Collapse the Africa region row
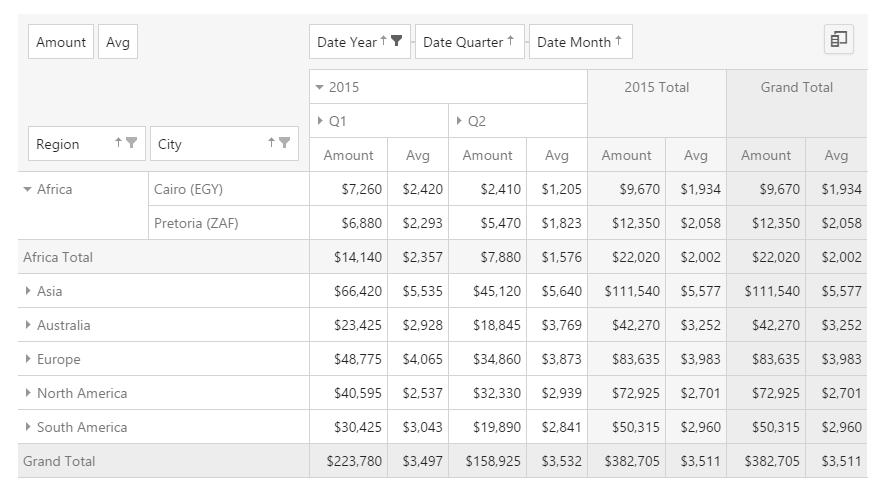 coord(28,189)
